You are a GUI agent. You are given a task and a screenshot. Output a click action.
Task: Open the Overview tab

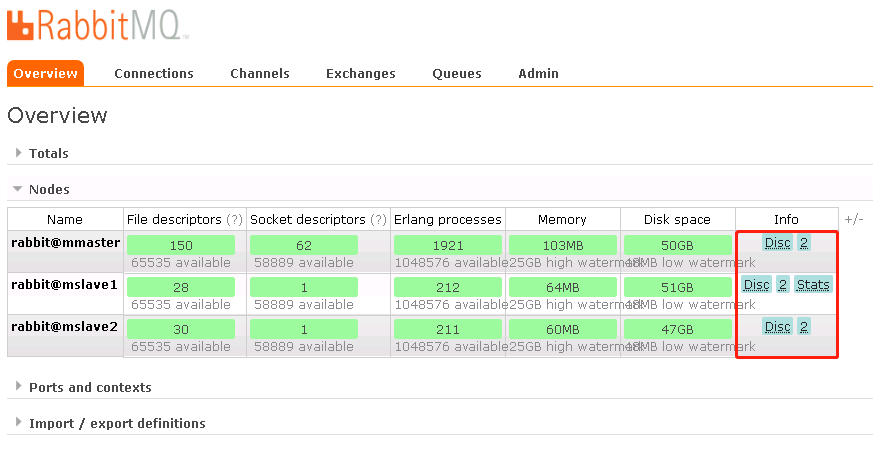point(45,74)
